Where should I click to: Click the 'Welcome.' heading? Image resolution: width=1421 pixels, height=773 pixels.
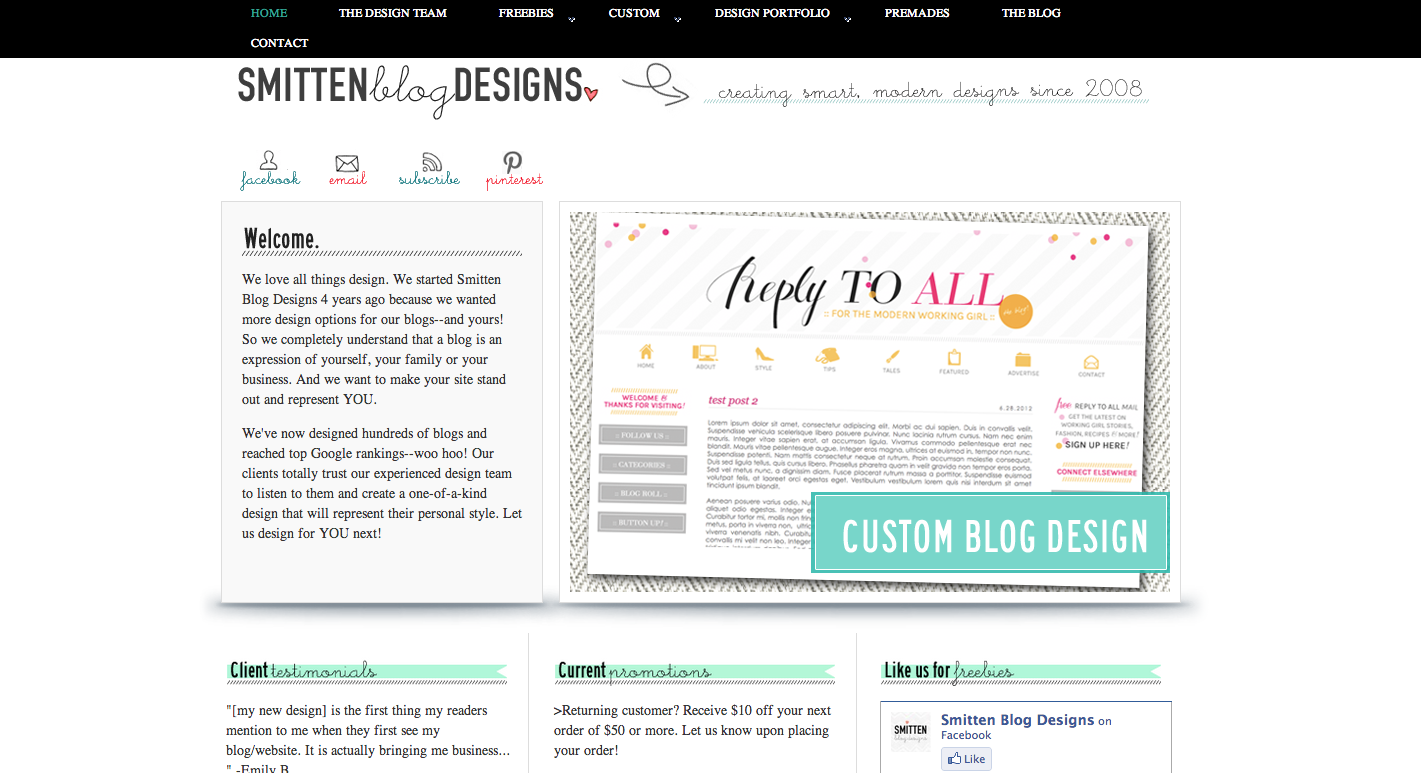(281, 239)
